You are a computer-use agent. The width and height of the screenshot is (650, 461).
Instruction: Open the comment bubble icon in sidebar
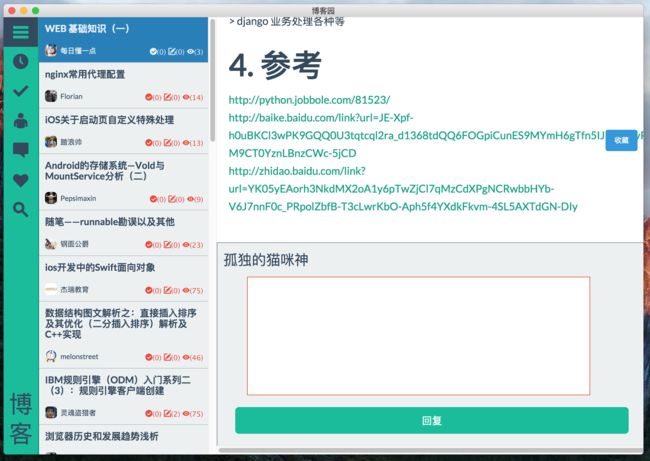click(20, 150)
